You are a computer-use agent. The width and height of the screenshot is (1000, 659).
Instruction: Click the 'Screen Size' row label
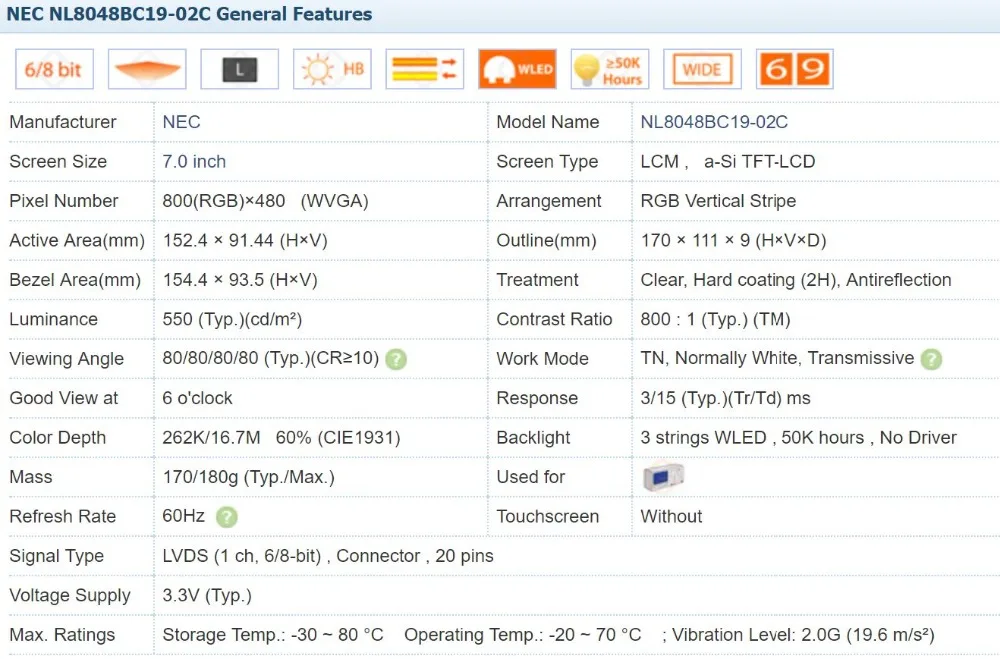pyautogui.click(x=58, y=161)
